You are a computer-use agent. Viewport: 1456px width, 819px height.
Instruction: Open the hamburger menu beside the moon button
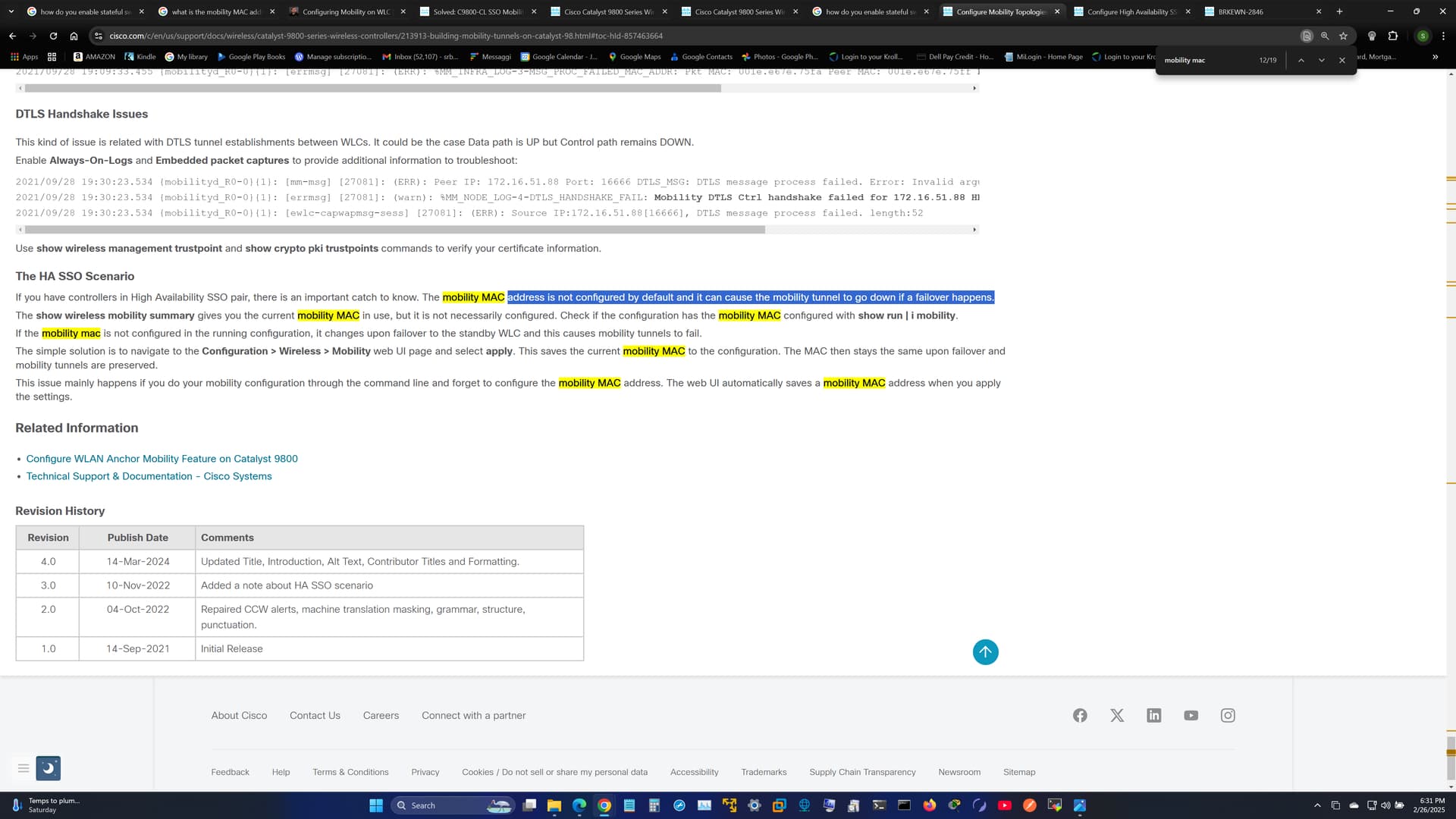point(24,768)
